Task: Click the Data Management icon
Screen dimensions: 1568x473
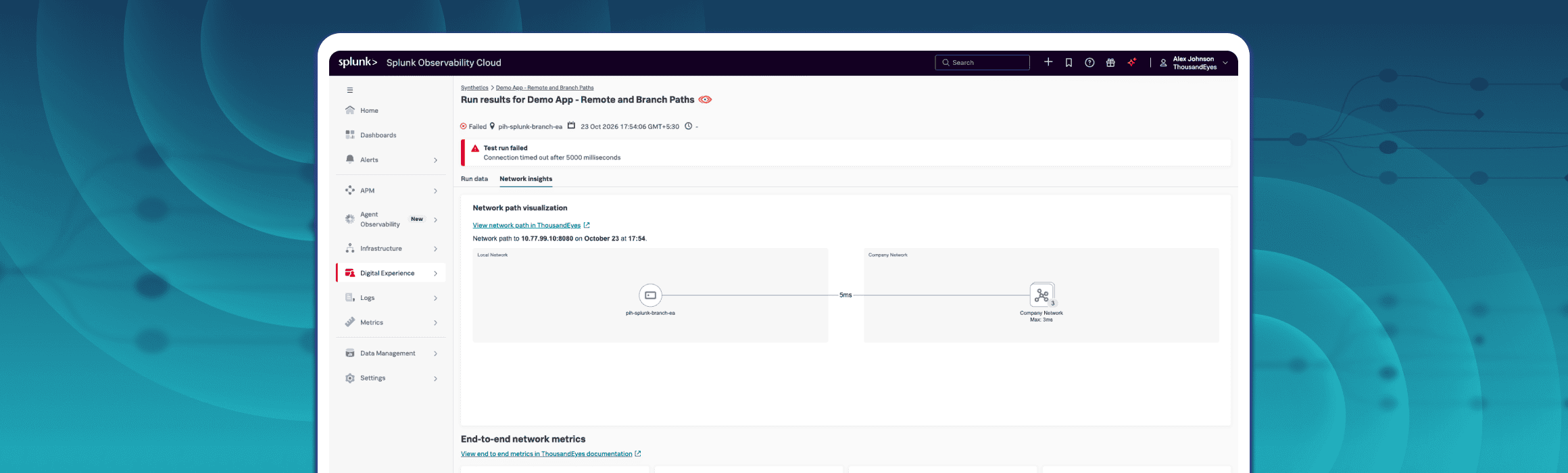Action: coord(350,353)
